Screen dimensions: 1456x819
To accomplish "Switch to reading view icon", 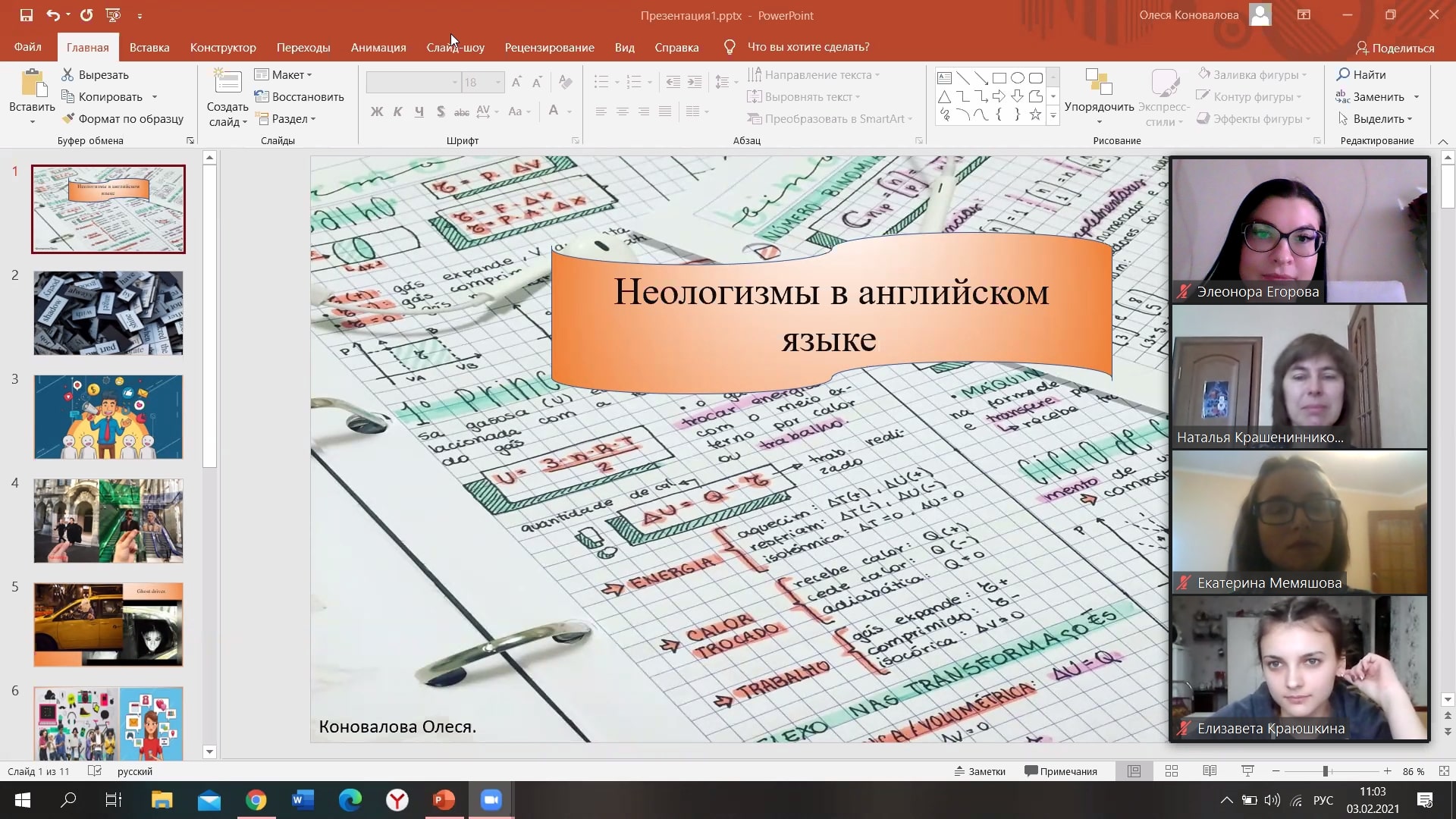I will [1210, 771].
